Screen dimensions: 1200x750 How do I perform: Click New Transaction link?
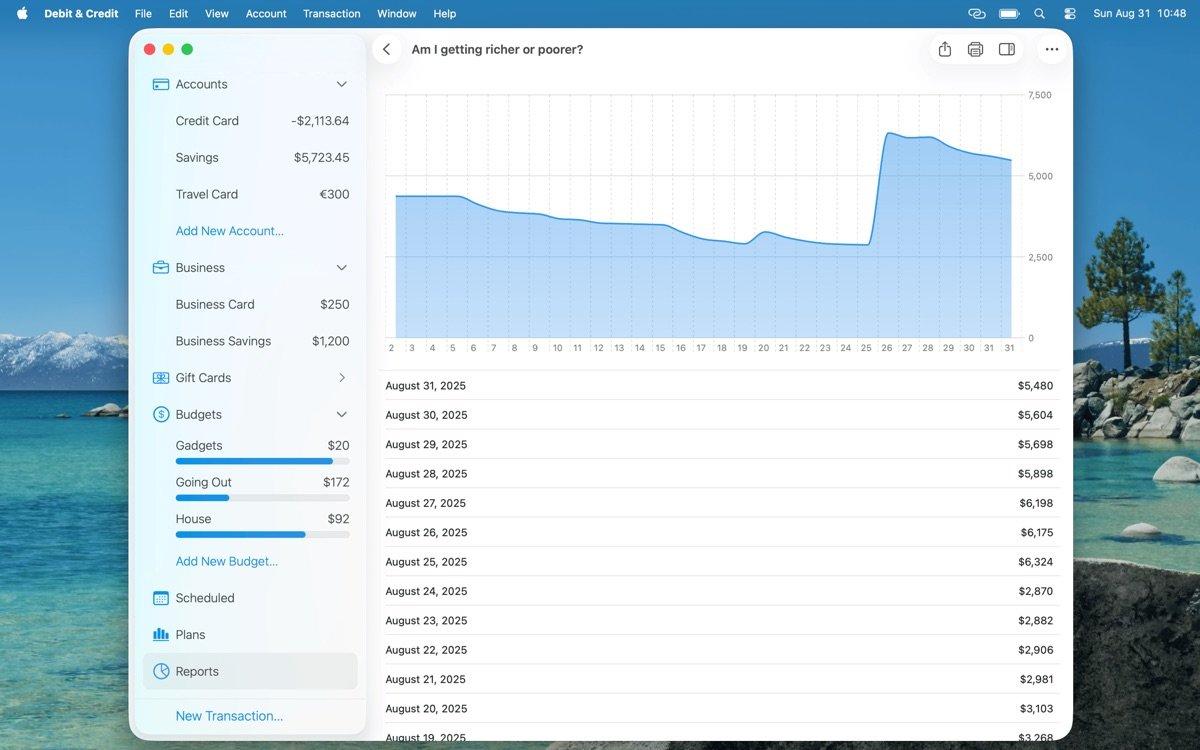(229, 716)
